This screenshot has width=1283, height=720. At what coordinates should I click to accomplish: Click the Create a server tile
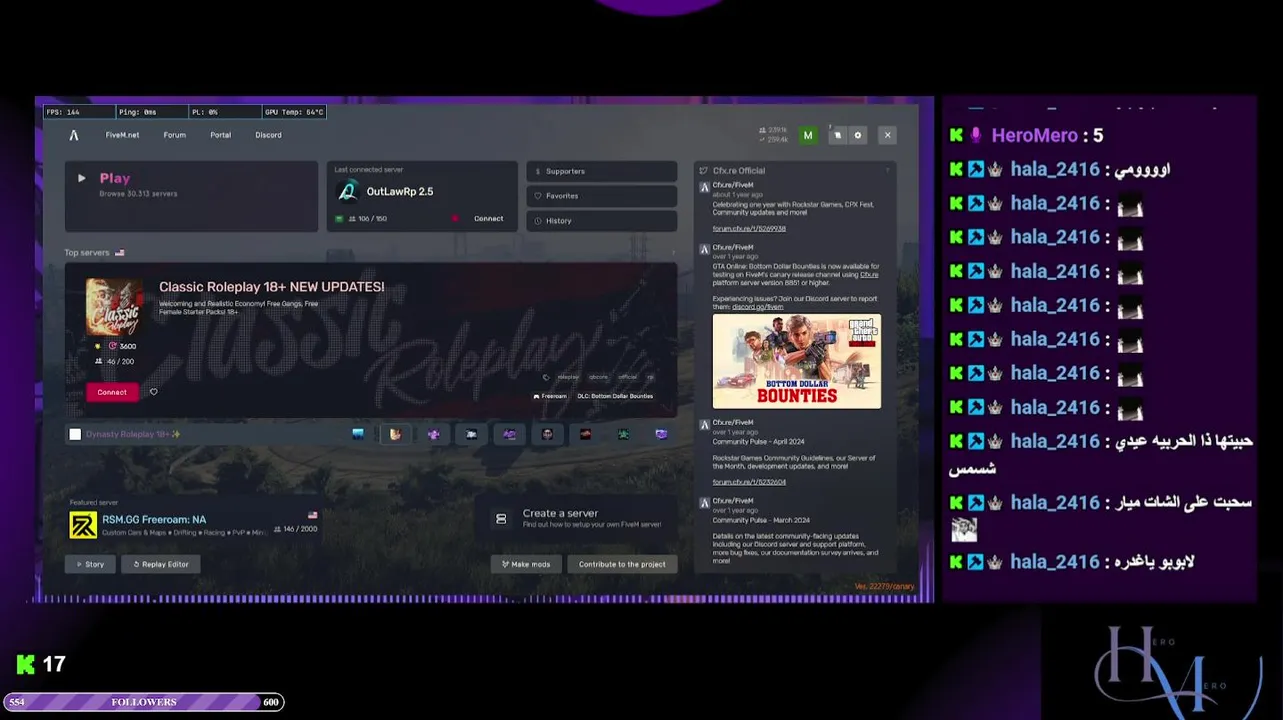click(x=575, y=518)
